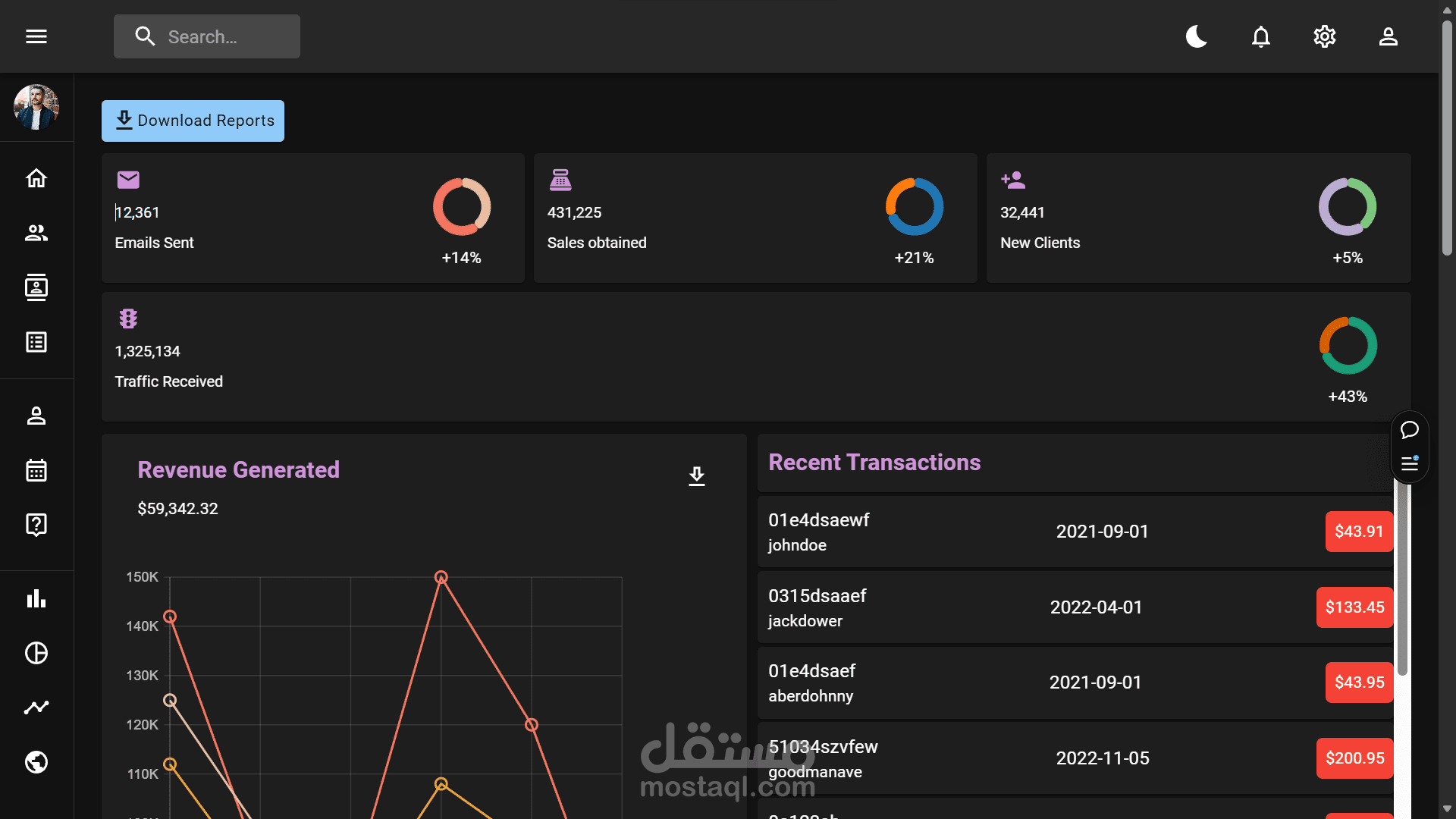Open the pie chart icon
1456x819 pixels.
click(x=36, y=653)
